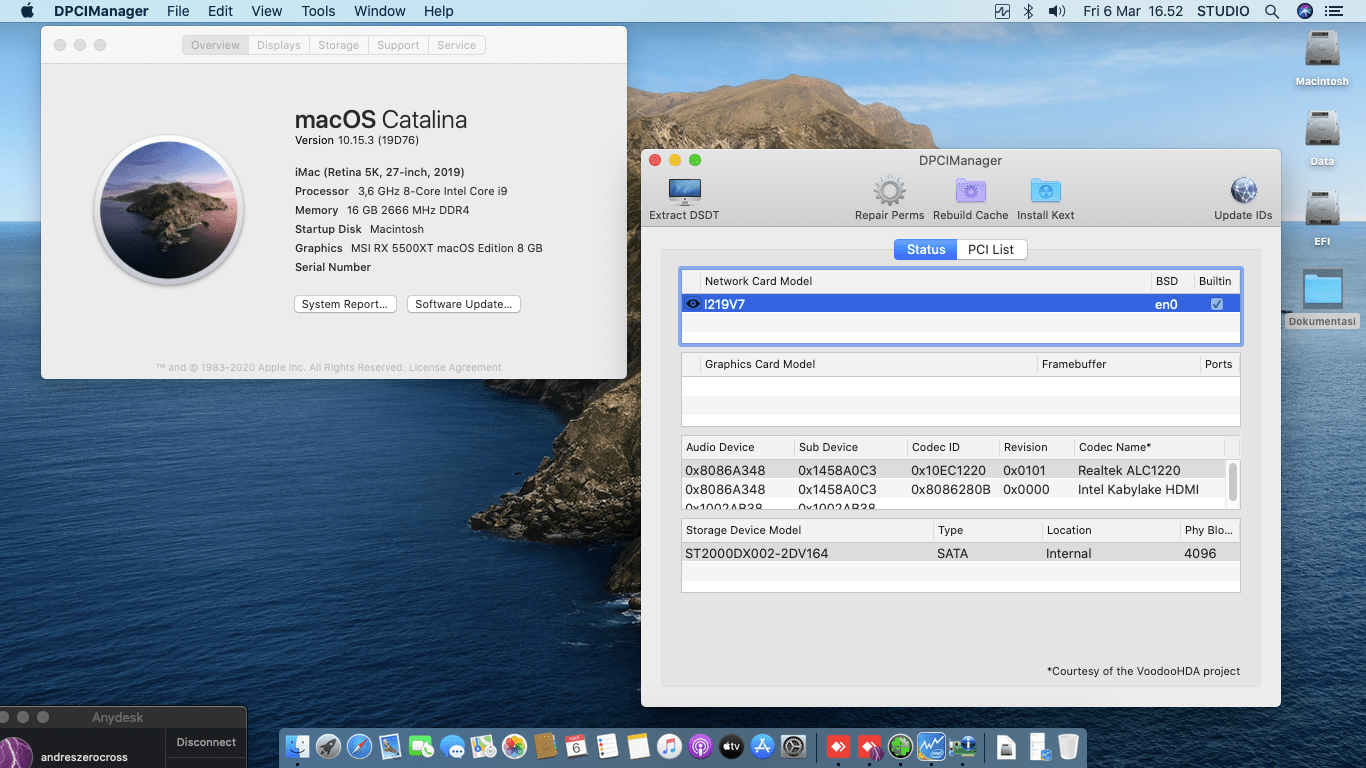Click the audio device list scrollbar

[1233, 482]
